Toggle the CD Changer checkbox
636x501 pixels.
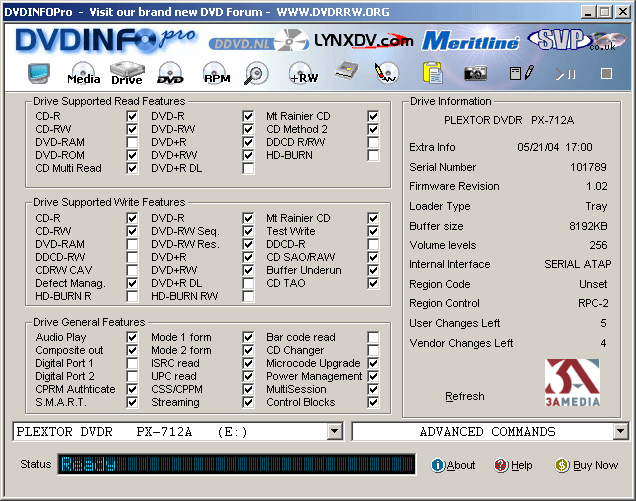click(x=373, y=350)
